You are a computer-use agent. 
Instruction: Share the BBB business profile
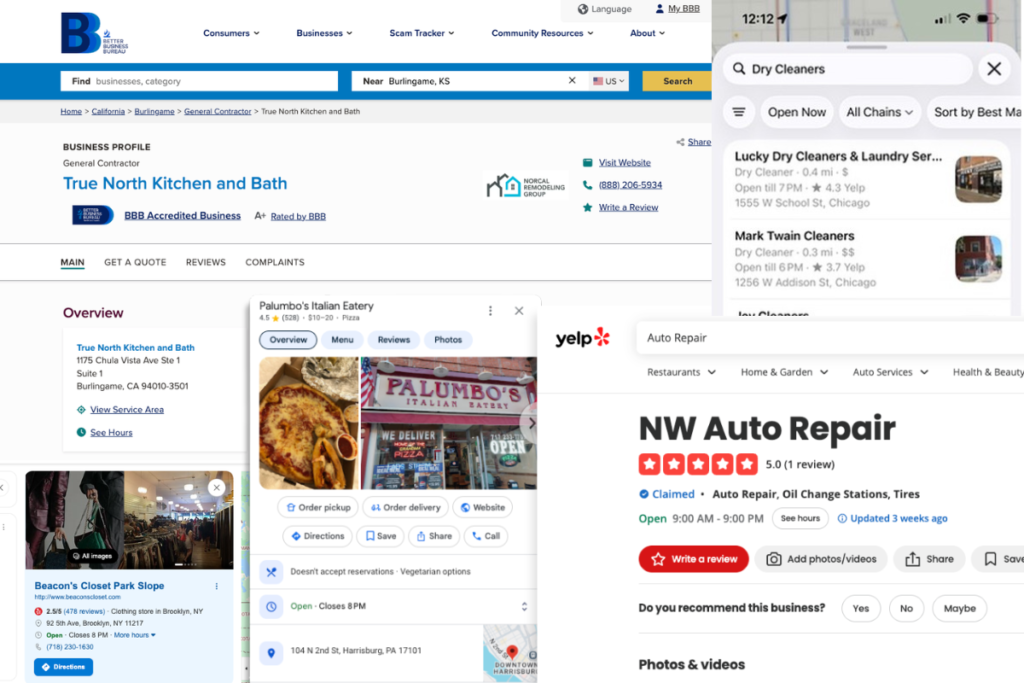click(x=694, y=142)
